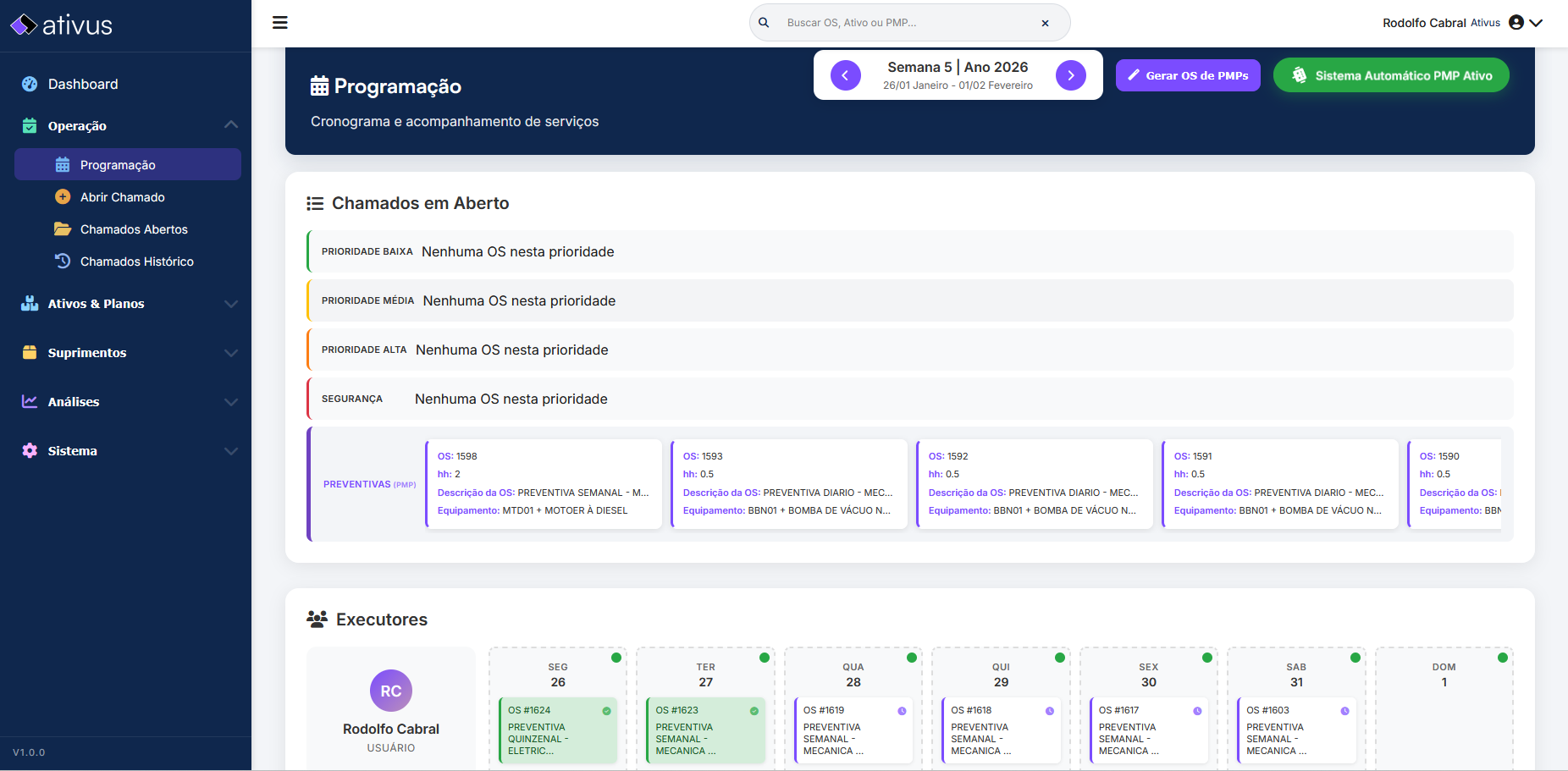Go to previous week arrow
The height and width of the screenshot is (771, 1568).
tap(845, 75)
